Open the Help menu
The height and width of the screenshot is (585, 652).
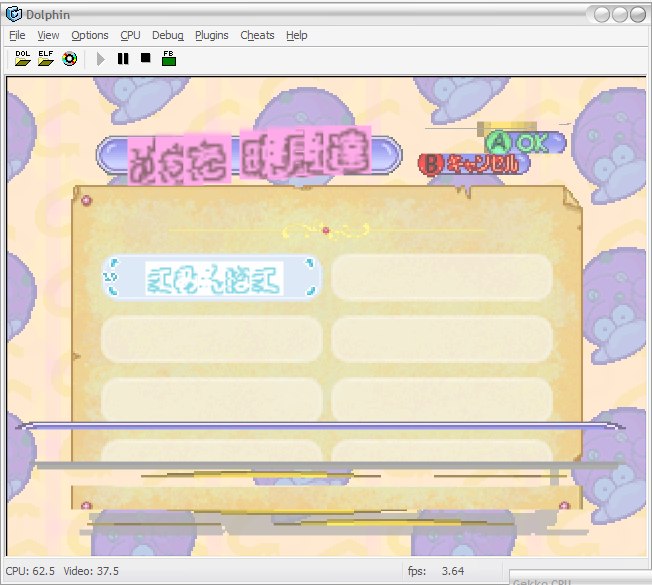coord(296,35)
